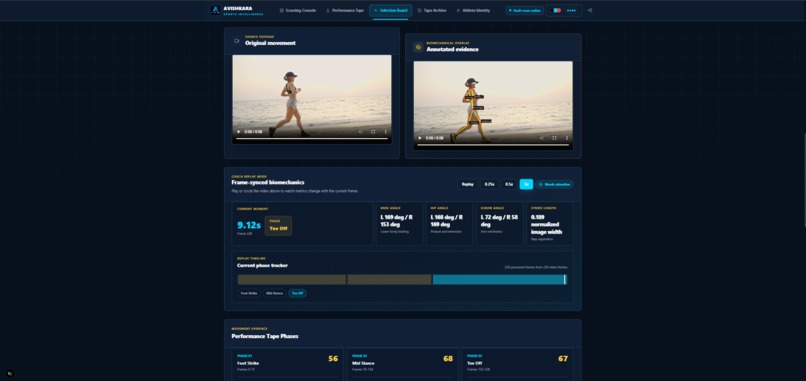This screenshot has width=806, height=381.
Task: Click the Replay button
Action: tap(468, 184)
